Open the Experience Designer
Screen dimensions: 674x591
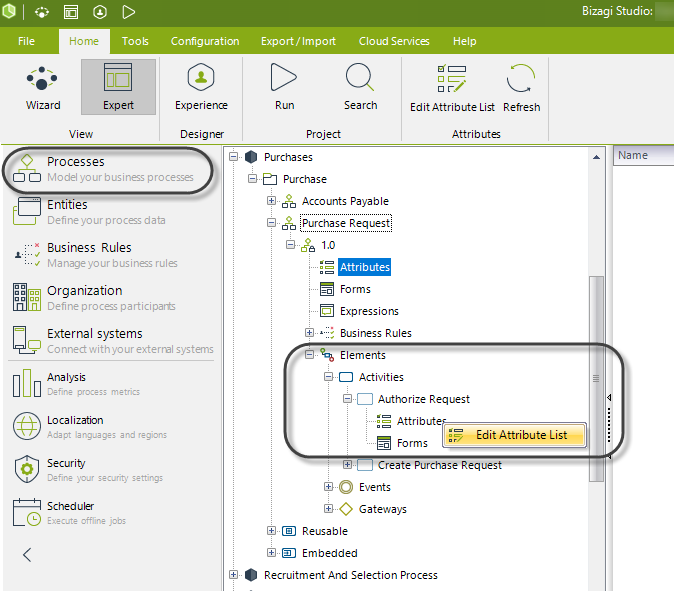[201, 87]
